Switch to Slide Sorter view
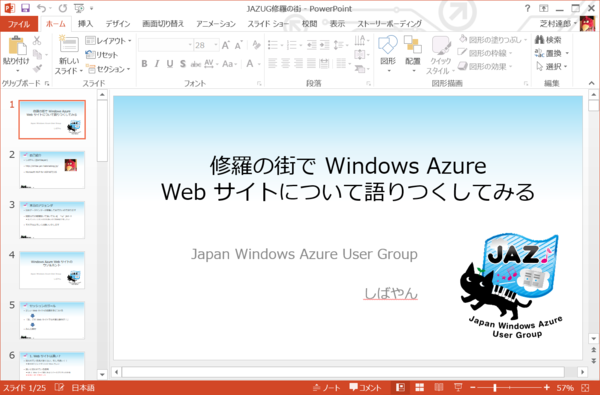This screenshot has height=395, width=600. pyautogui.click(x=420, y=388)
